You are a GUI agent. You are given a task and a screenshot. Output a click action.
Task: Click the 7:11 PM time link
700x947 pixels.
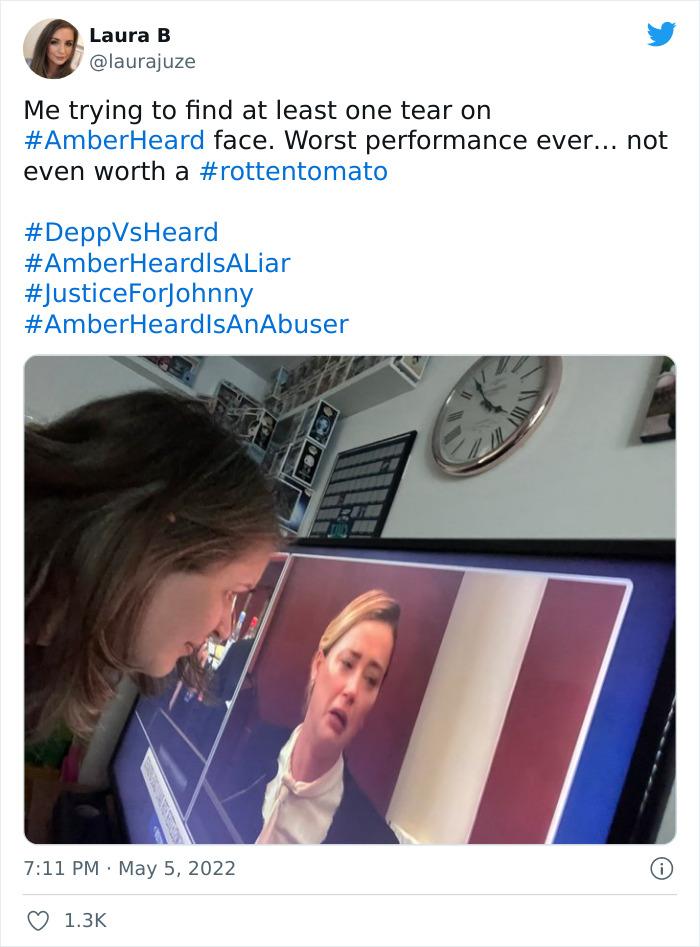[61, 868]
